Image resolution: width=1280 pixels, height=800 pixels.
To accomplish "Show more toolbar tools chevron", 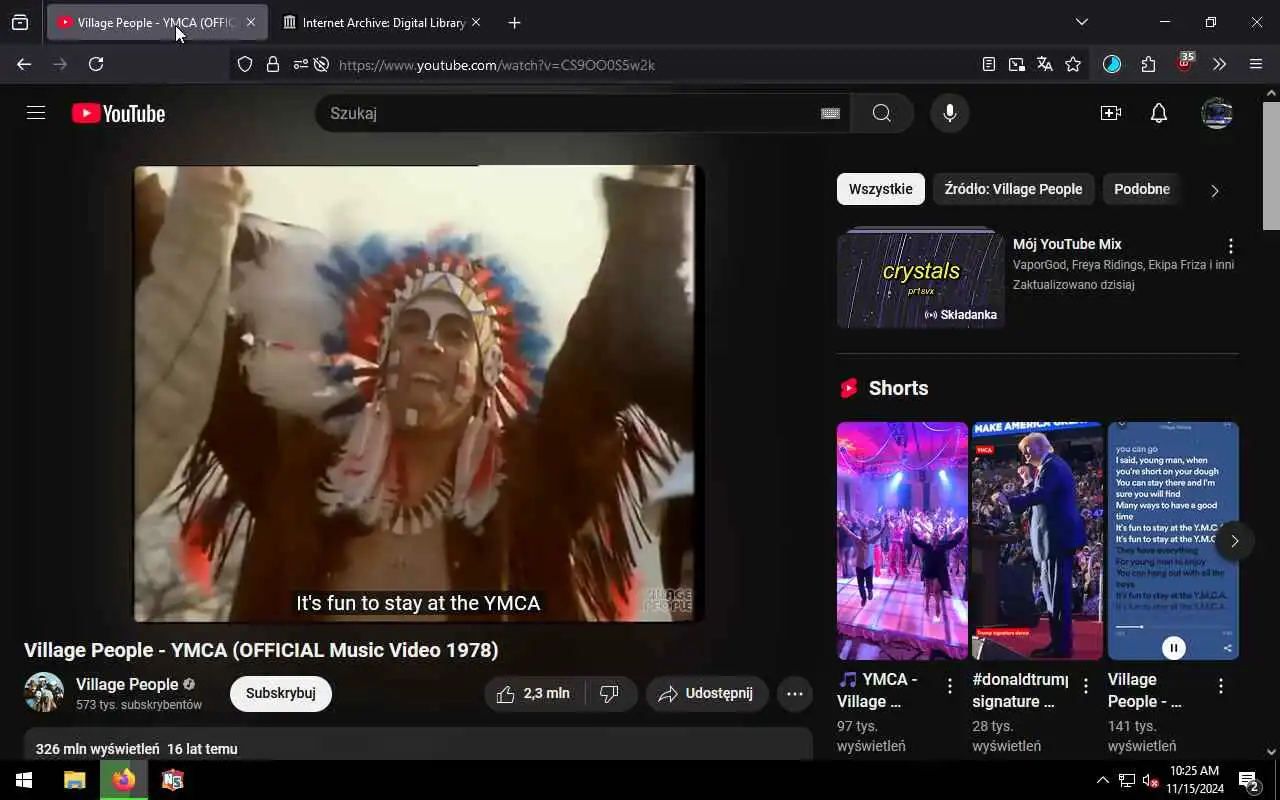I will click(x=1220, y=64).
